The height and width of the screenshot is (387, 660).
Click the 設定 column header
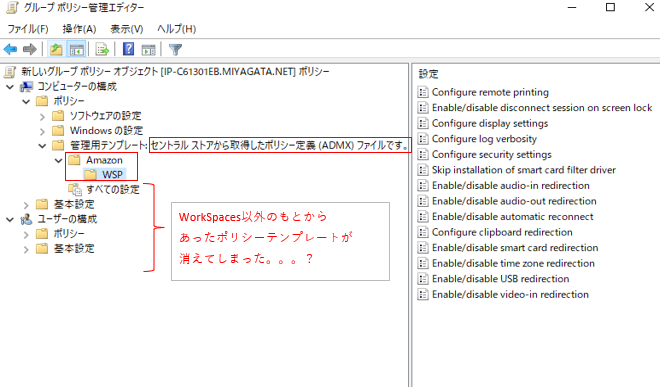[428, 74]
